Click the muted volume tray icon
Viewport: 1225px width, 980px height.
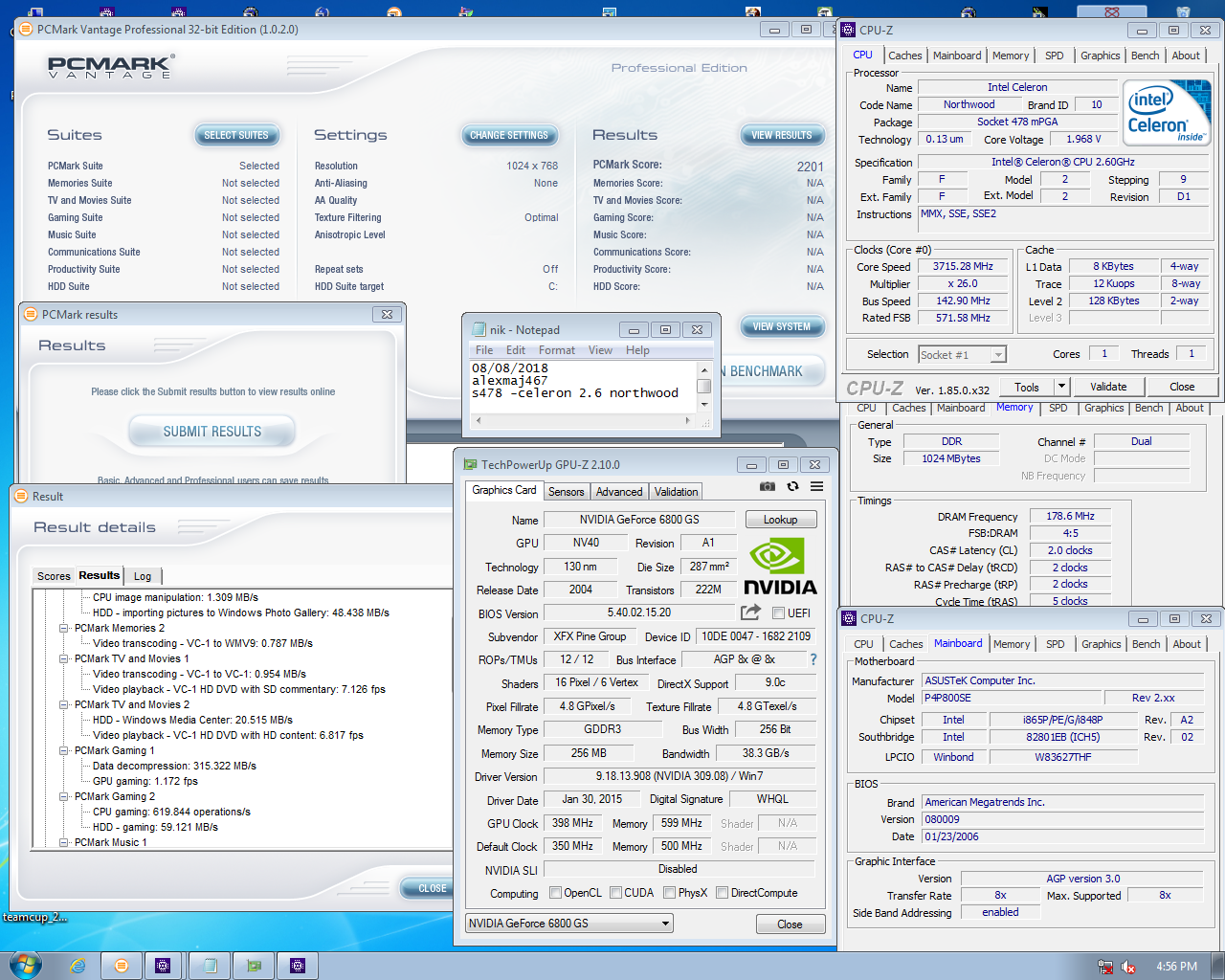pyautogui.click(x=1128, y=967)
